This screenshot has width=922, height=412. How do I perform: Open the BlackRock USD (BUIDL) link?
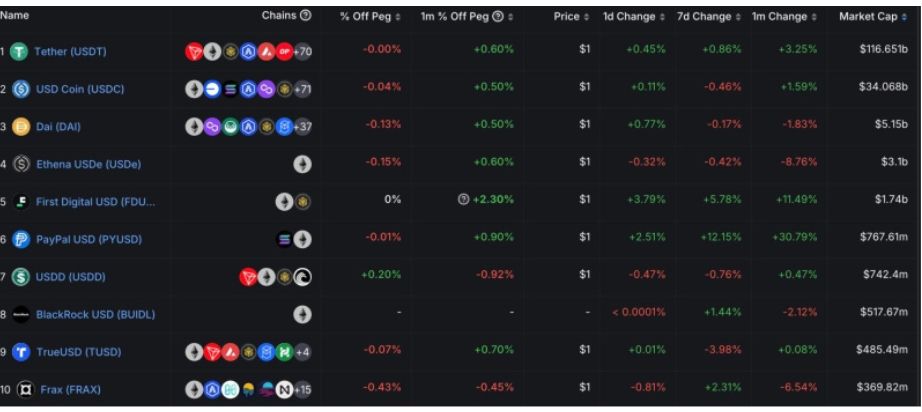point(95,314)
